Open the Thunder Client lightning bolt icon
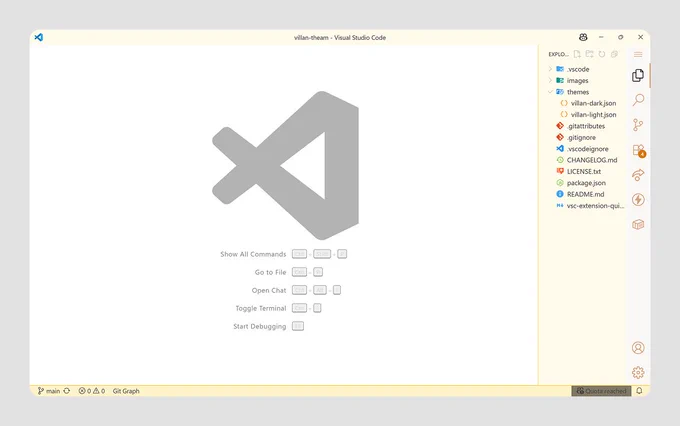Viewport: 680px width, 426px height. click(638, 200)
